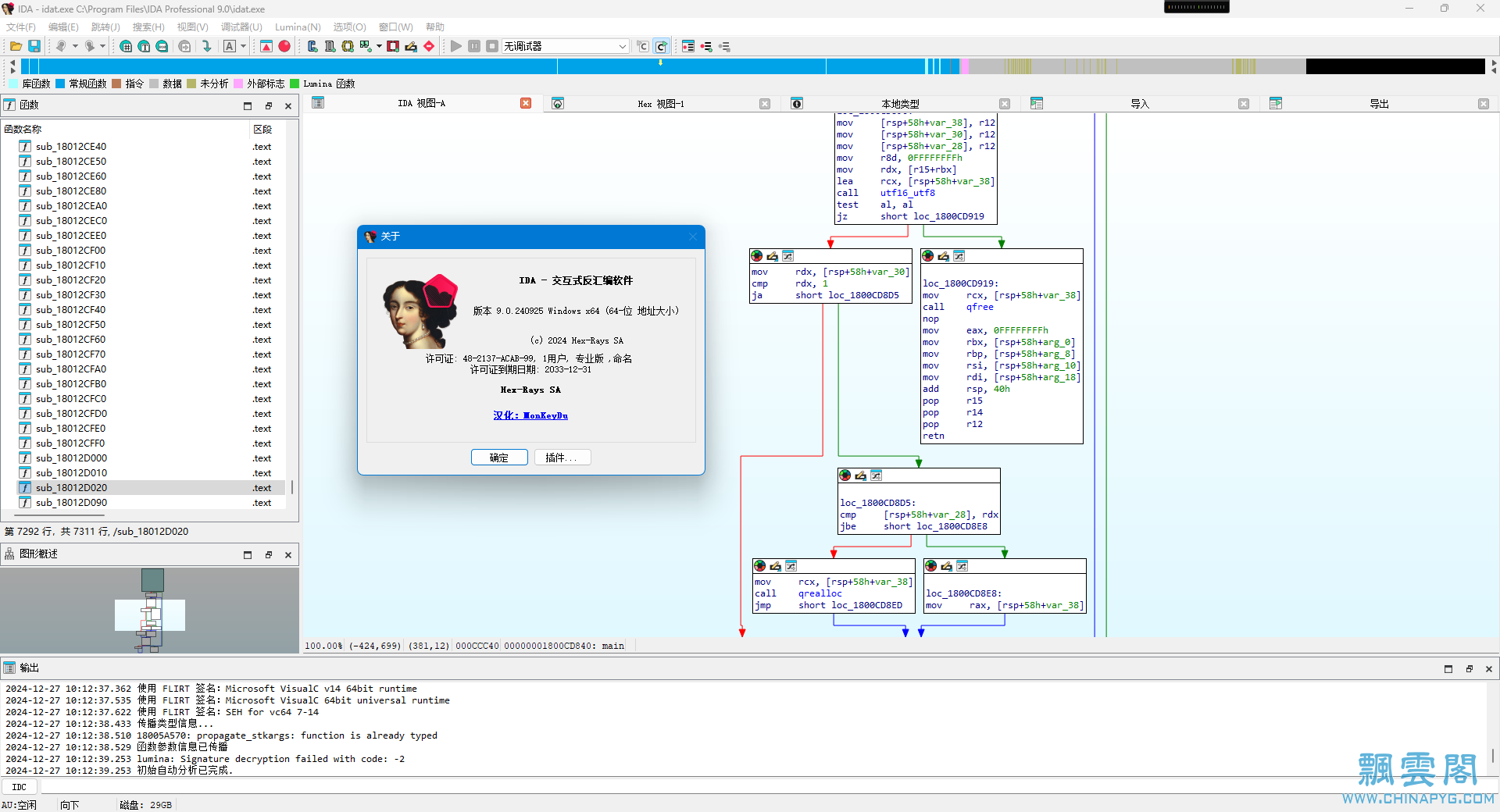Click the jump forward arrow icon
1500x812 pixels.
pyautogui.click(x=90, y=47)
